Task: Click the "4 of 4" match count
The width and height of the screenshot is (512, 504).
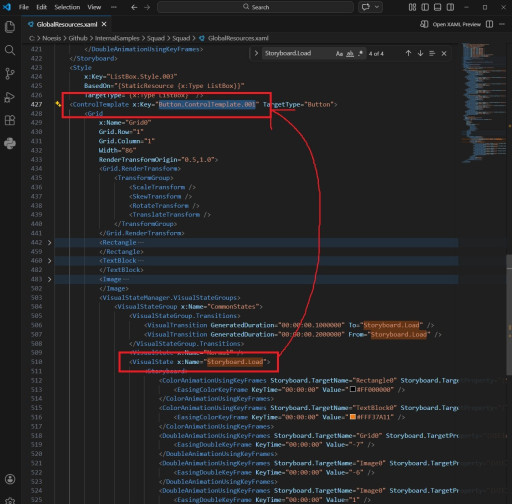Action: (x=376, y=54)
